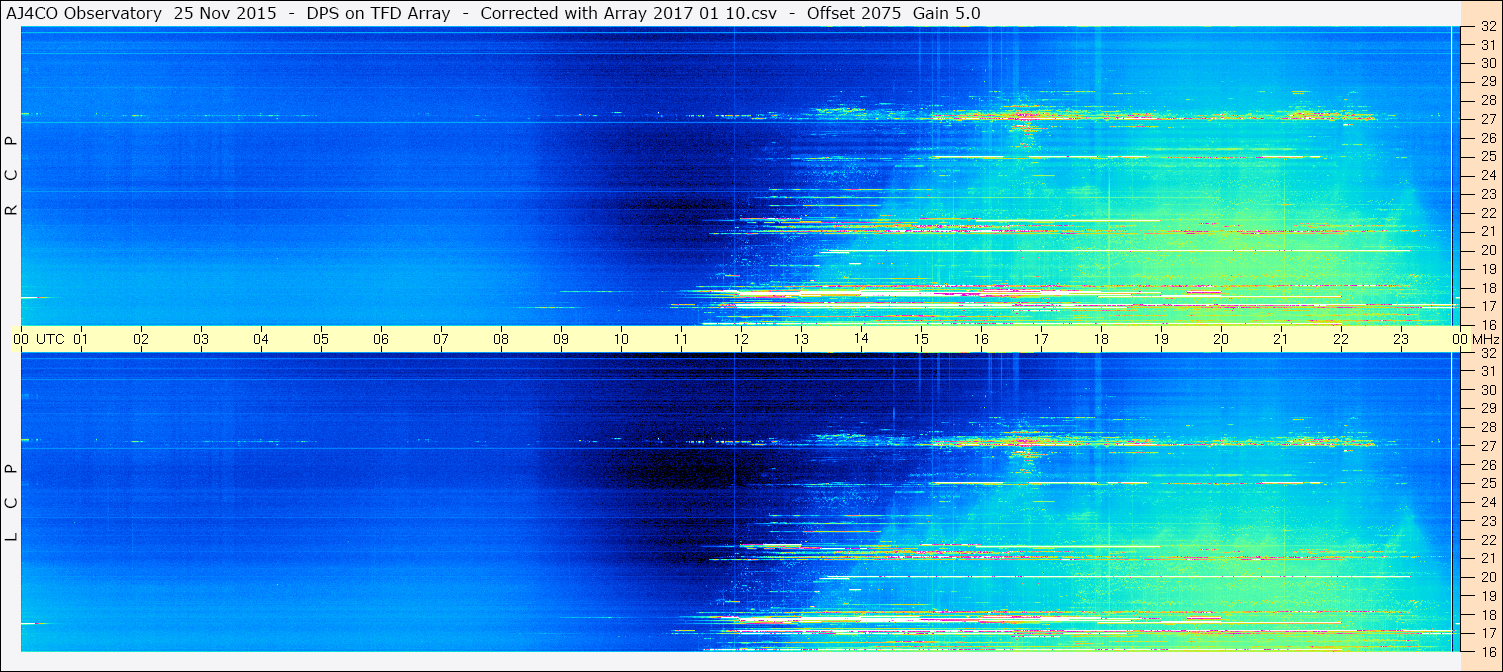Screen dimensions: 1503x672
Task: Select hour '07' on the time axis
Action: click(441, 339)
